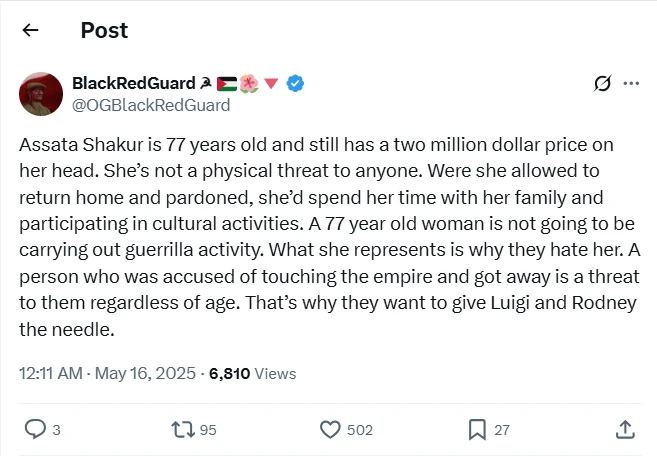
Task: Repost this post using the retweet icon
Action: (182, 429)
